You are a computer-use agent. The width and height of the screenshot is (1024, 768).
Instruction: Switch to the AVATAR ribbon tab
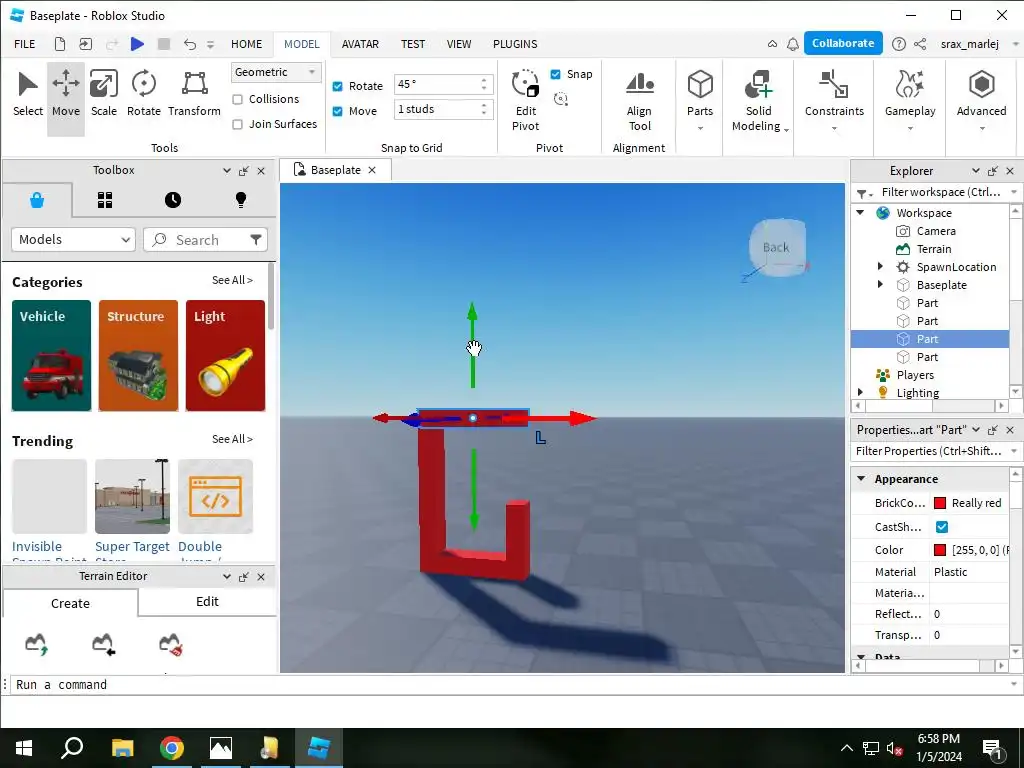pos(360,44)
